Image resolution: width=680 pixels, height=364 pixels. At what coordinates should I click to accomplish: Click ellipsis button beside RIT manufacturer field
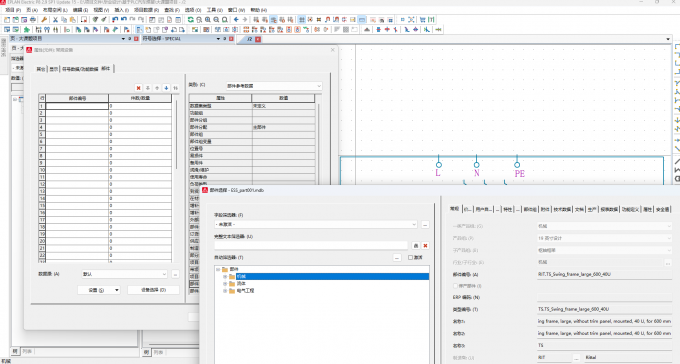[x=576, y=357]
